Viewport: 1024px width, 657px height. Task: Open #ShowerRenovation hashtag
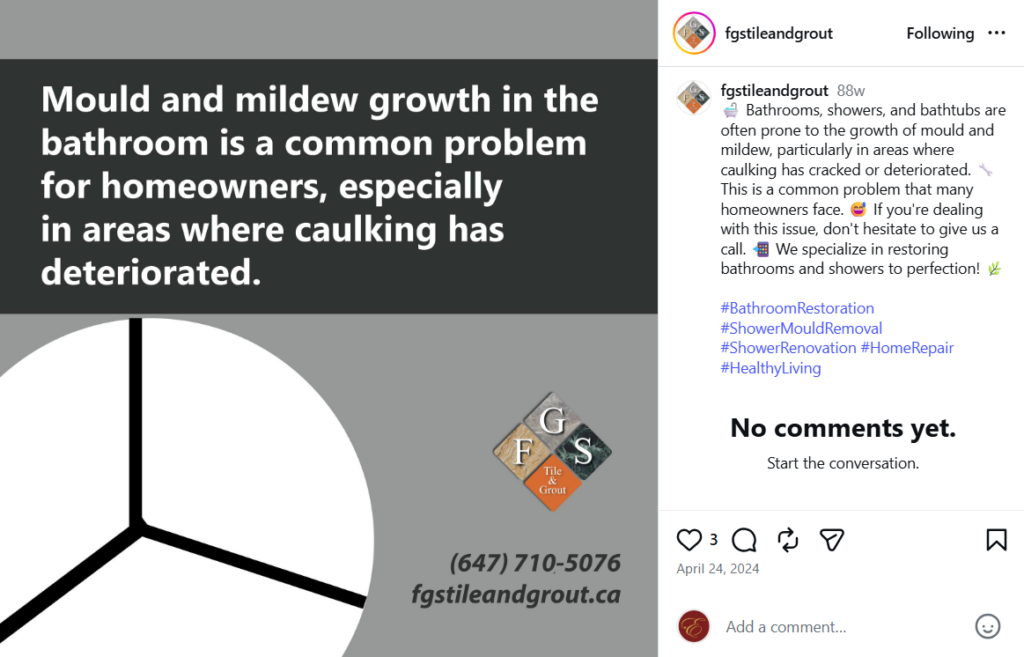pos(788,348)
